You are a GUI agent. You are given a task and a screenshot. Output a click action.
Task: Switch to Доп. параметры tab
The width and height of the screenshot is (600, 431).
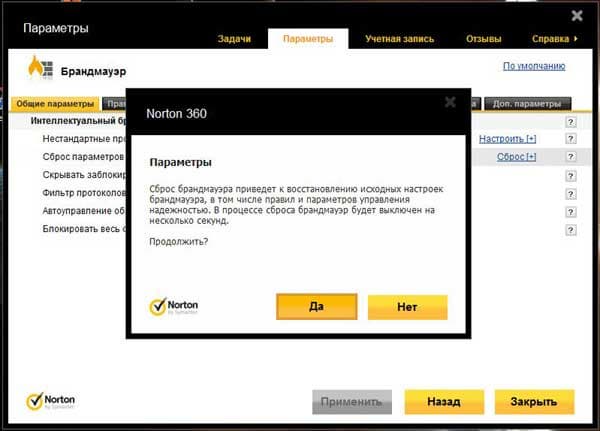pyautogui.click(x=527, y=104)
